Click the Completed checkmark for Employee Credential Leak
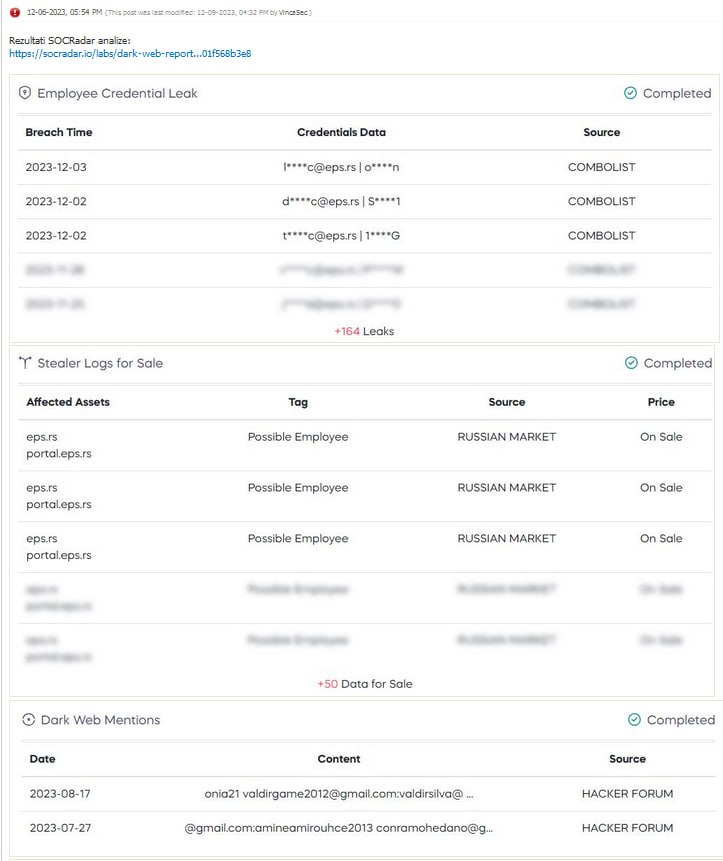 (x=630, y=93)
